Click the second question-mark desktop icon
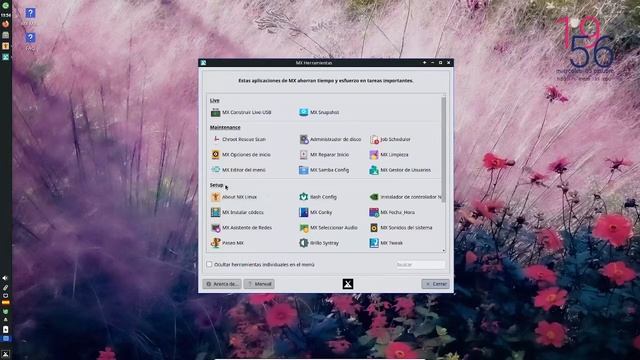This screenshot has height=360, width=640. tap(30, 38)
